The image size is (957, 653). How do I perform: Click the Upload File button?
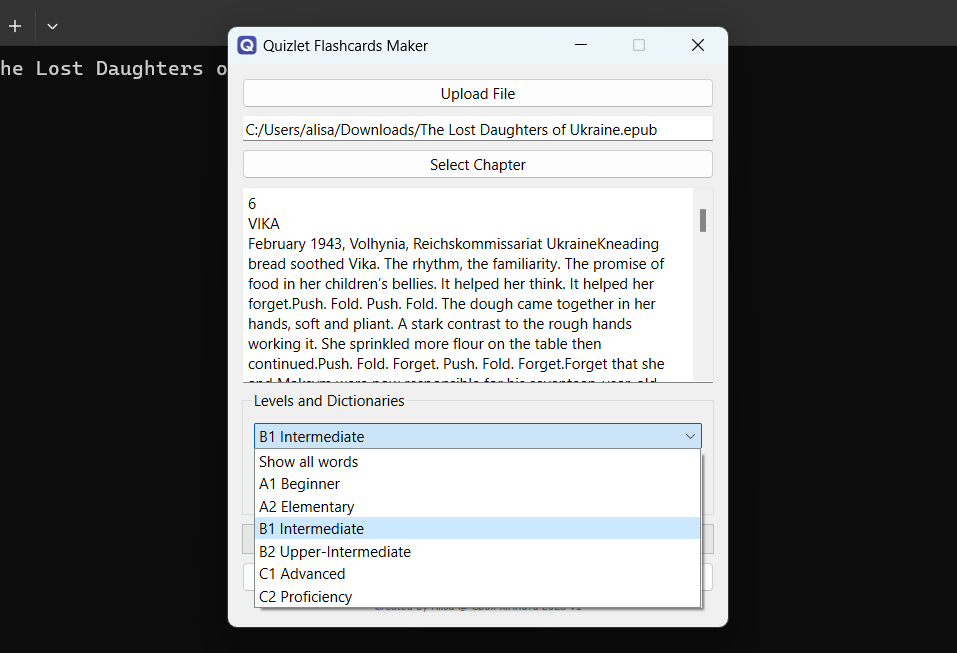[x=477, y=93]
